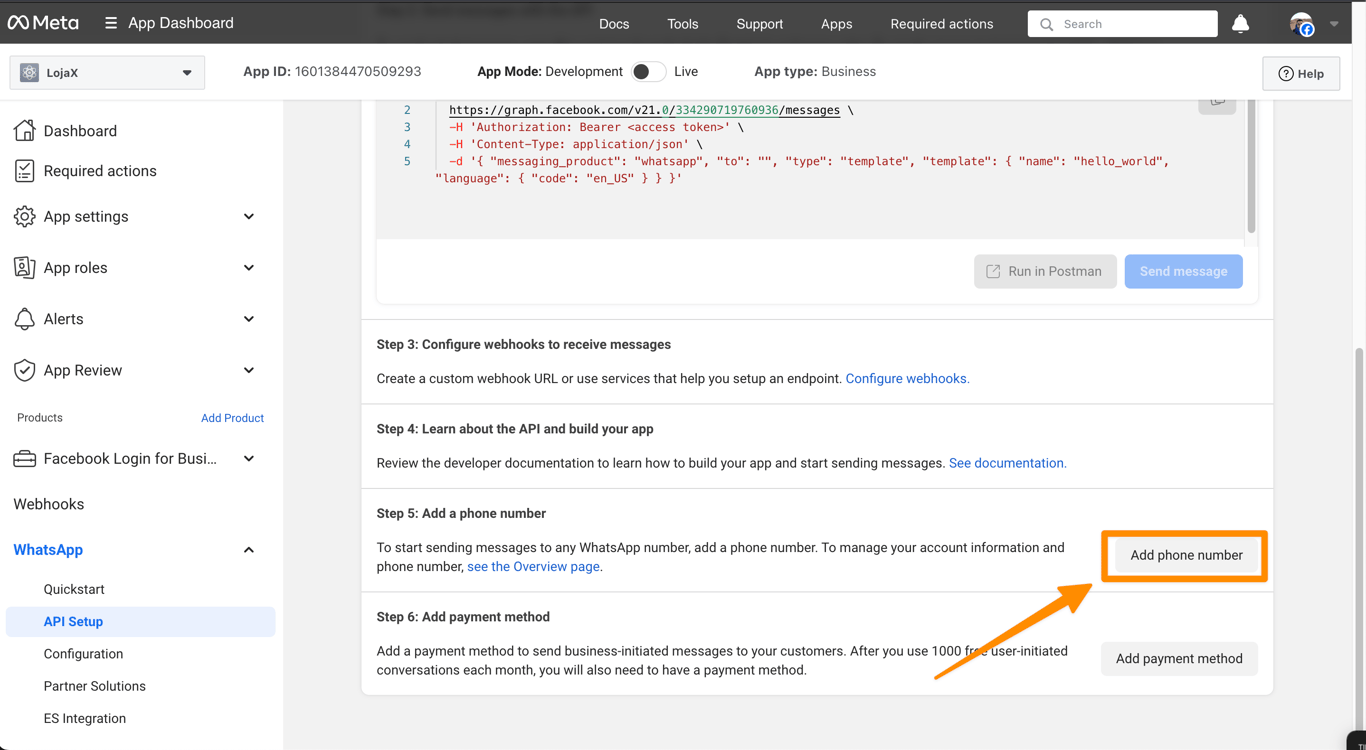Click the Required actions checklist icon
The image size is (1366, 750).
24,171
